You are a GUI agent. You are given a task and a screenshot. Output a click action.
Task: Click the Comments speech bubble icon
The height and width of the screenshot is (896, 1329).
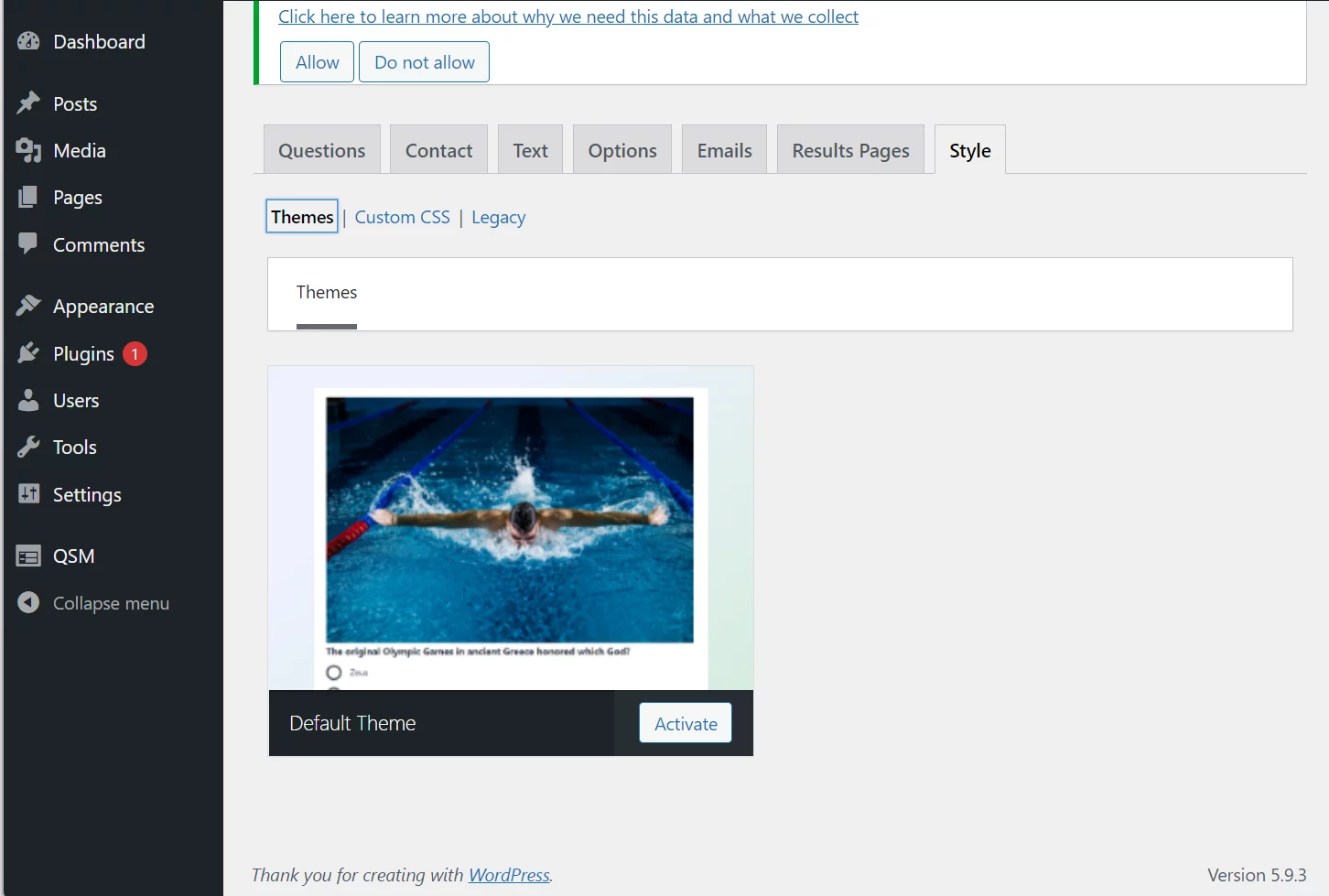(x=28, y=244)
